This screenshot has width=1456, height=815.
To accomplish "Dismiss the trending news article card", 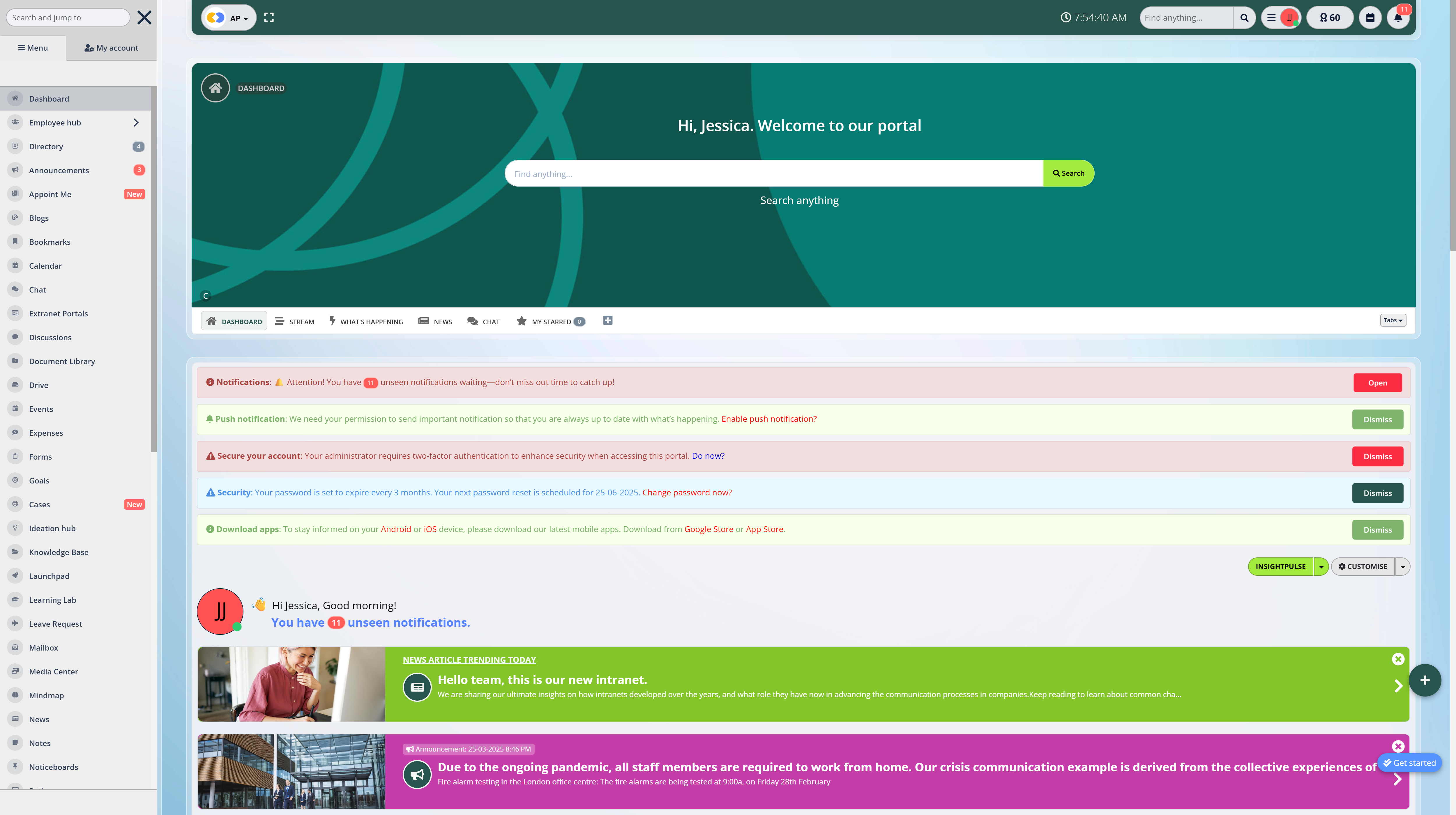I will click(x=1398, y=659).
